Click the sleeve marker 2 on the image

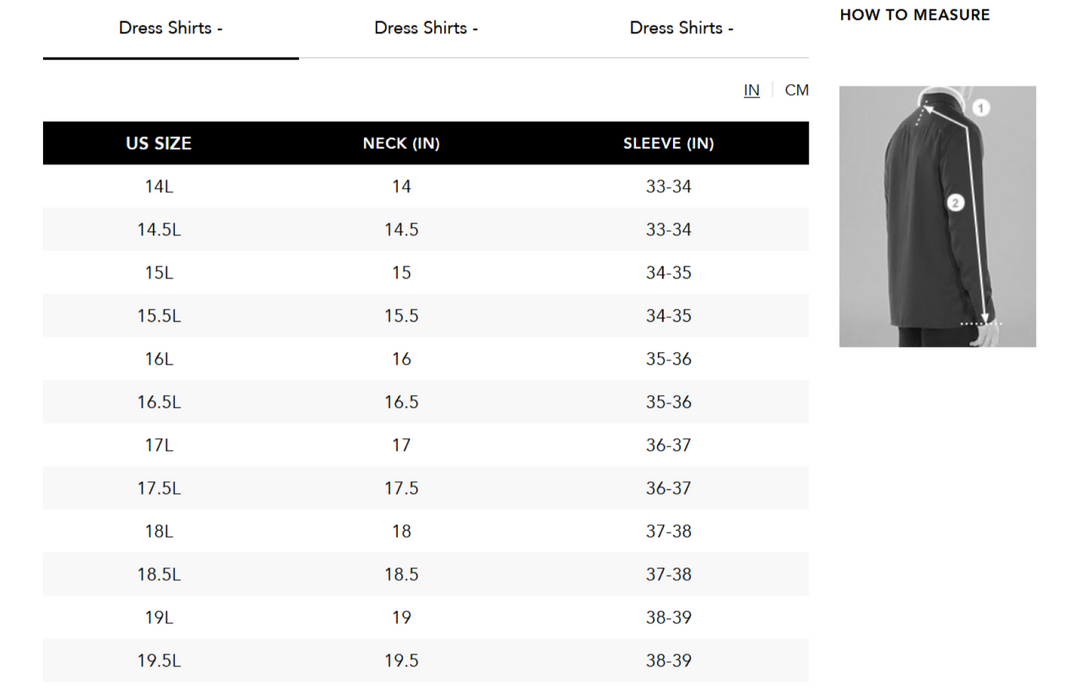[x=955, y=203]
